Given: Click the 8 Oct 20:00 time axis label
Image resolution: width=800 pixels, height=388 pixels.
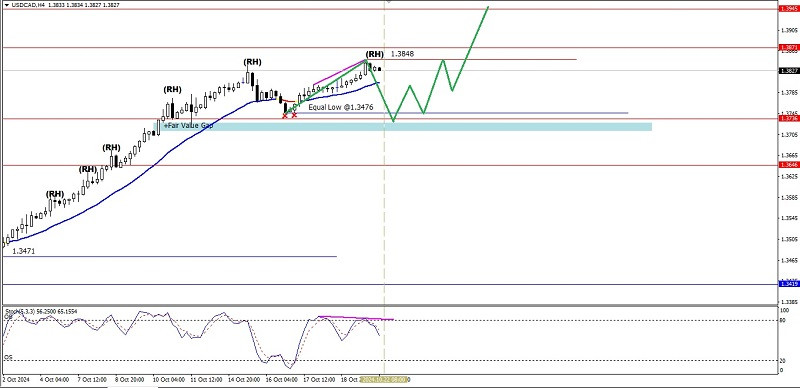Looking at the screenshot, I should point(130,380).
